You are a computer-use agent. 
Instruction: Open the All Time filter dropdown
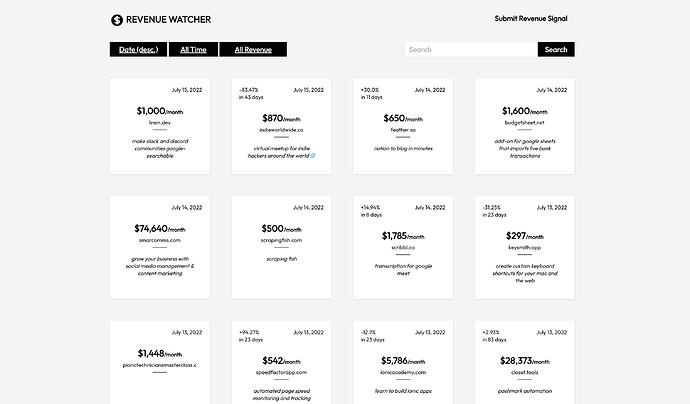(194, 49)
